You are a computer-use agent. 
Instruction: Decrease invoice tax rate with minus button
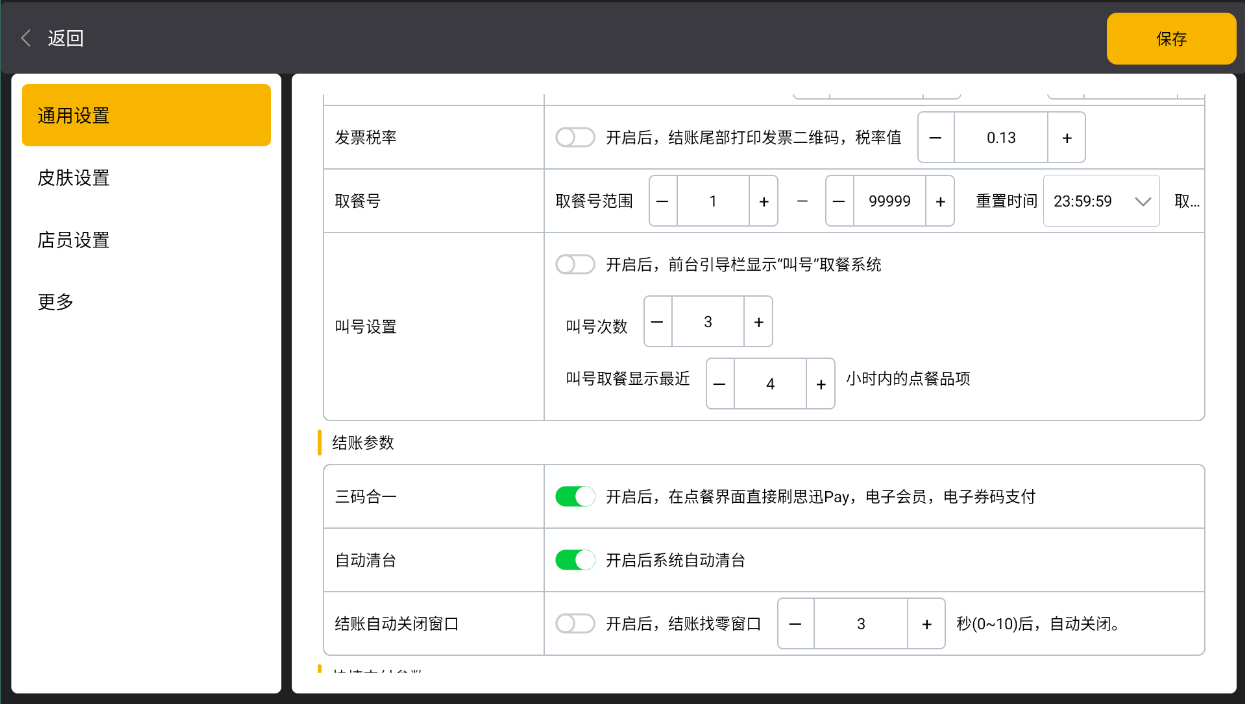tap(936, 138)
